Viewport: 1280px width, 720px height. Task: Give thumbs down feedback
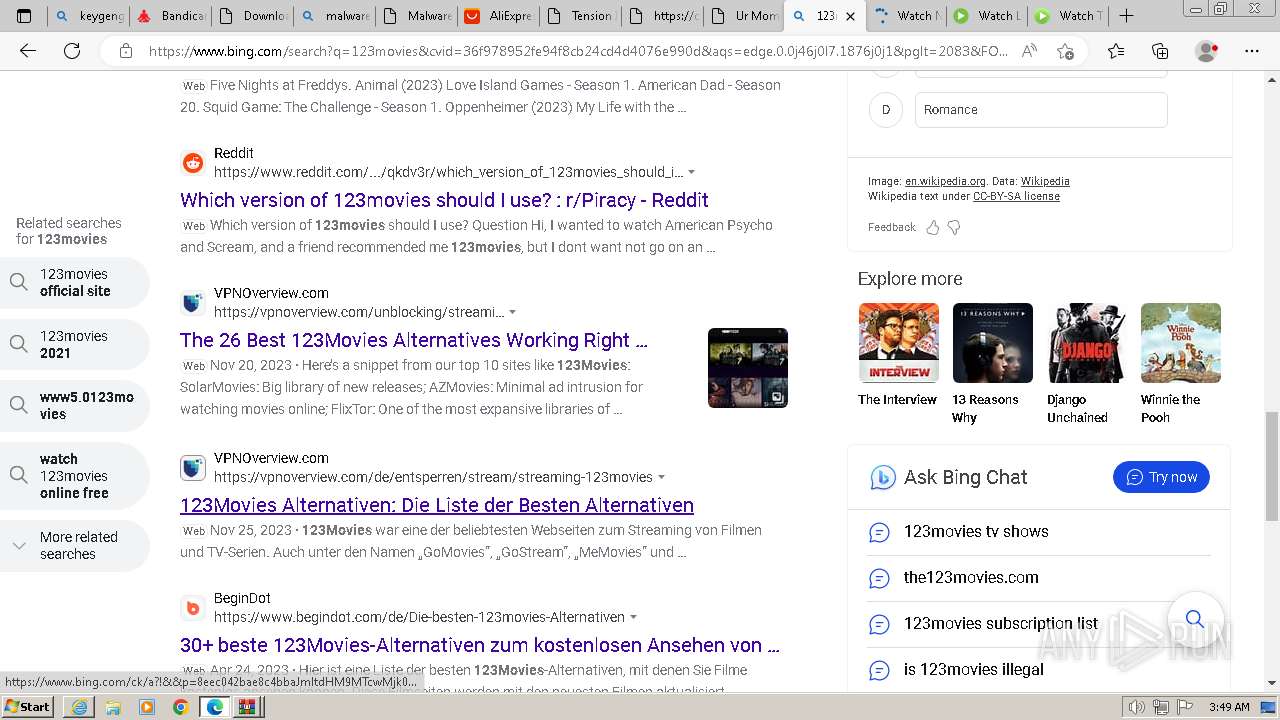954,228
